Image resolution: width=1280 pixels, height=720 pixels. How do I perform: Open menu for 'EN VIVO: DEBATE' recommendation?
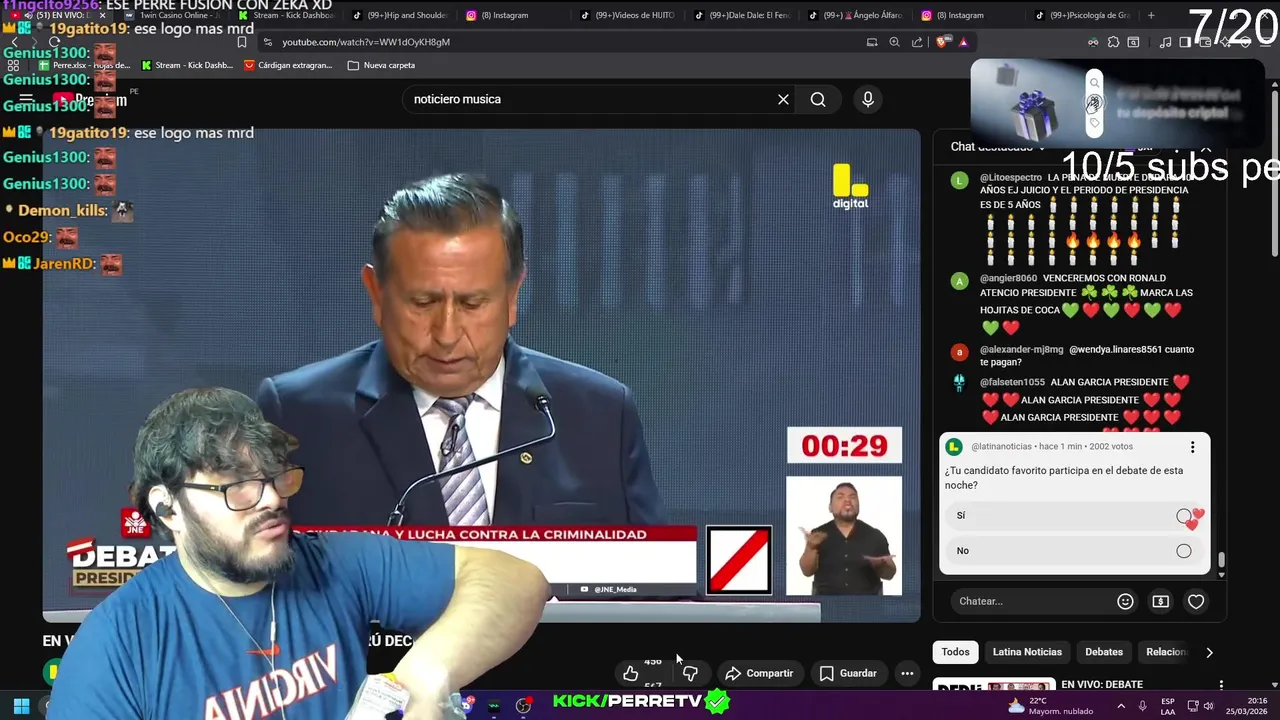click(x=1220, y=686)
